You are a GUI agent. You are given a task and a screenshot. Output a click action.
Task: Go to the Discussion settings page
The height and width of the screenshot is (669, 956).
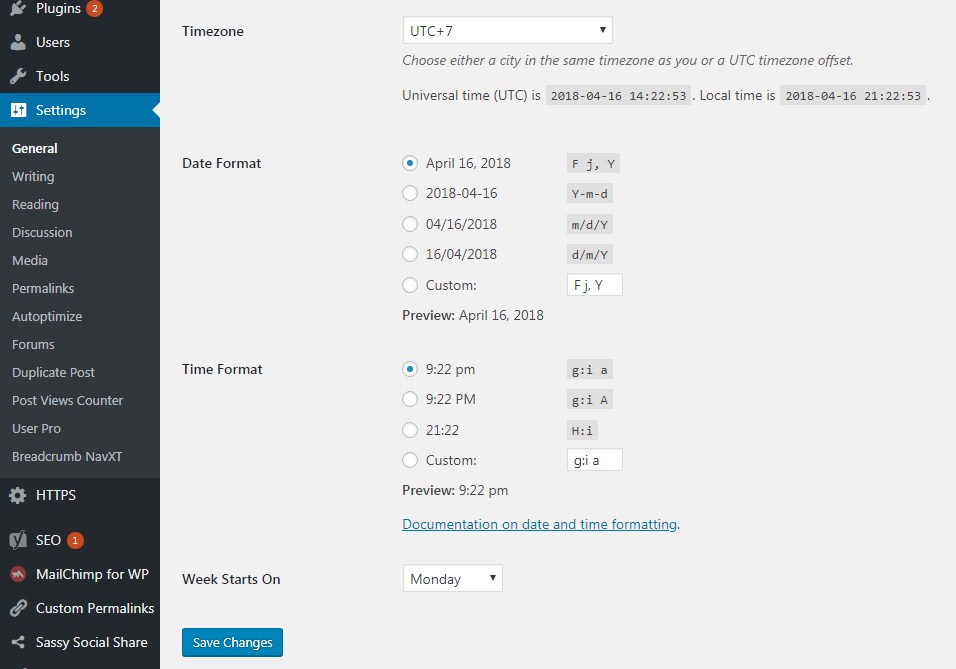[42, 232]
